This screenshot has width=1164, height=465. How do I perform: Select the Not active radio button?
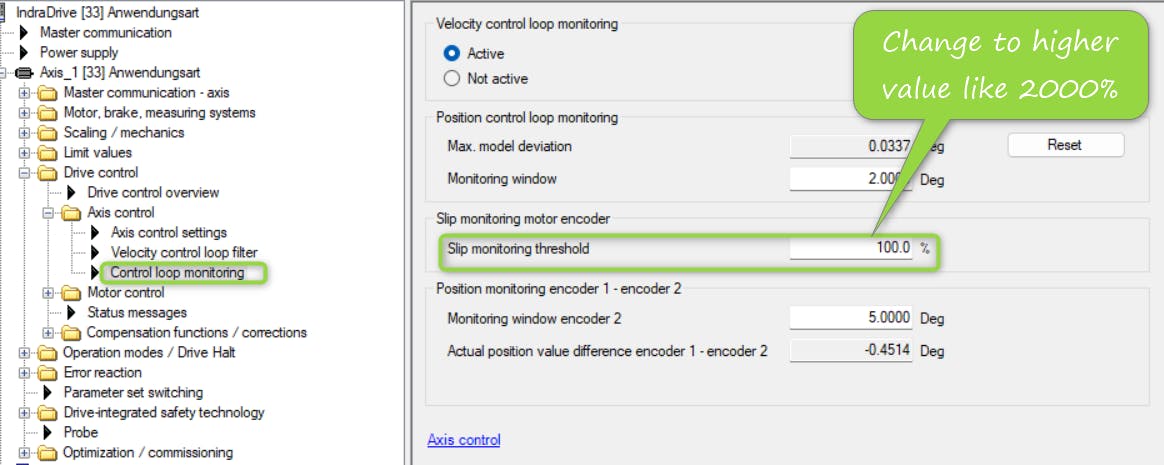click(451, 78)
